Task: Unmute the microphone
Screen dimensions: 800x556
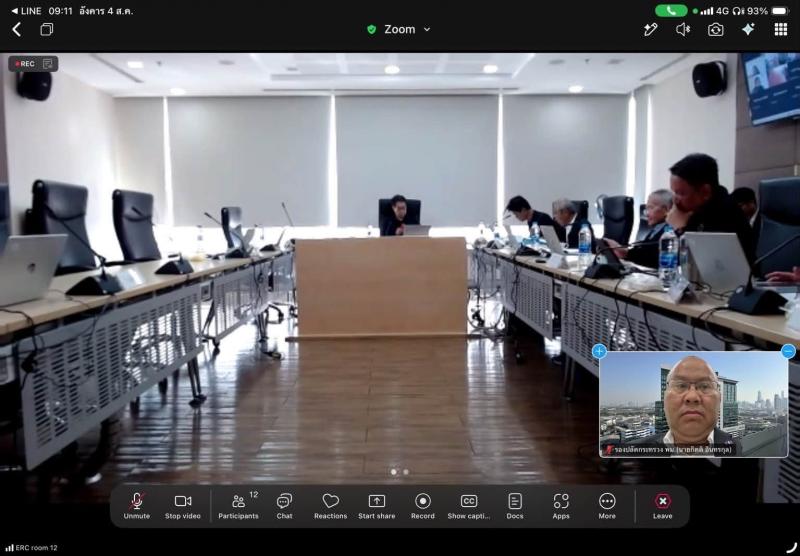Action: [x=137, y=506]
